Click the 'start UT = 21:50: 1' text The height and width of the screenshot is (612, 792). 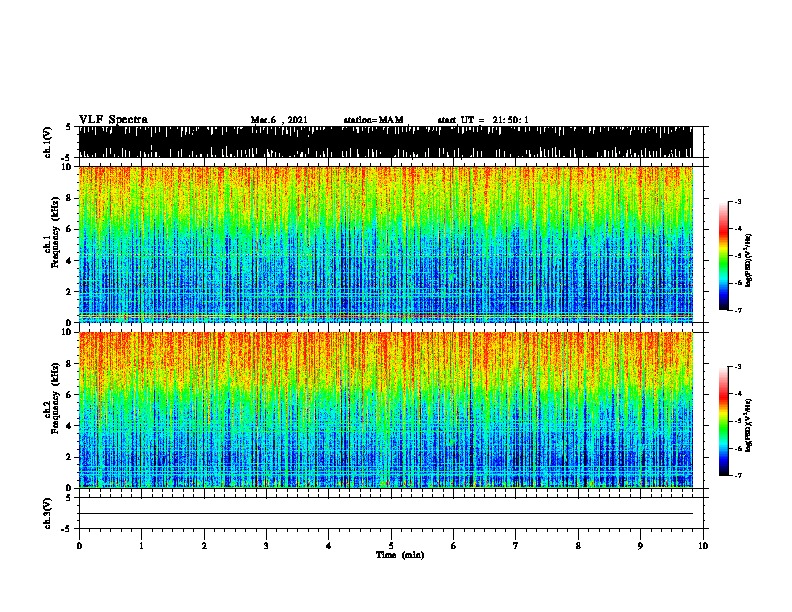(x=483, y=120)
